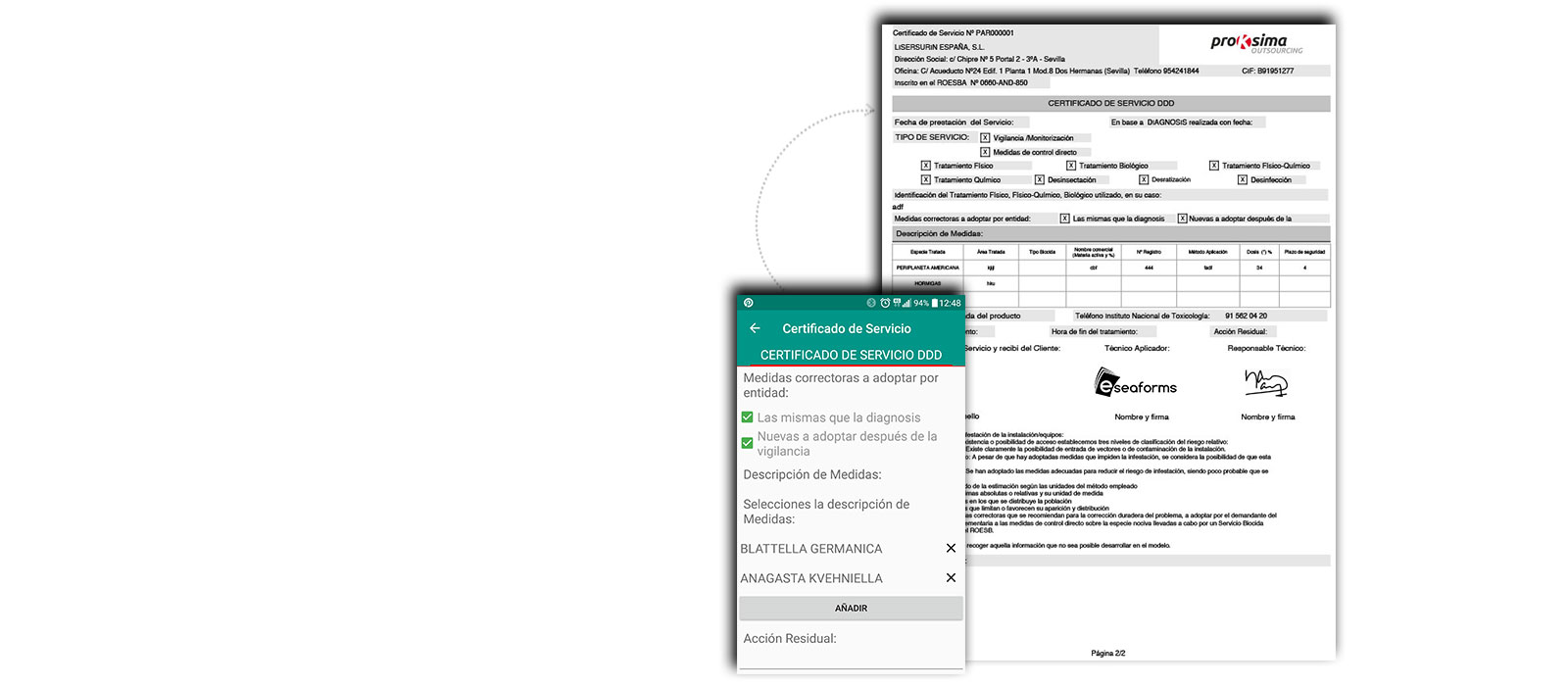Click 'Página 2/2' at the document bottom

1108,653
